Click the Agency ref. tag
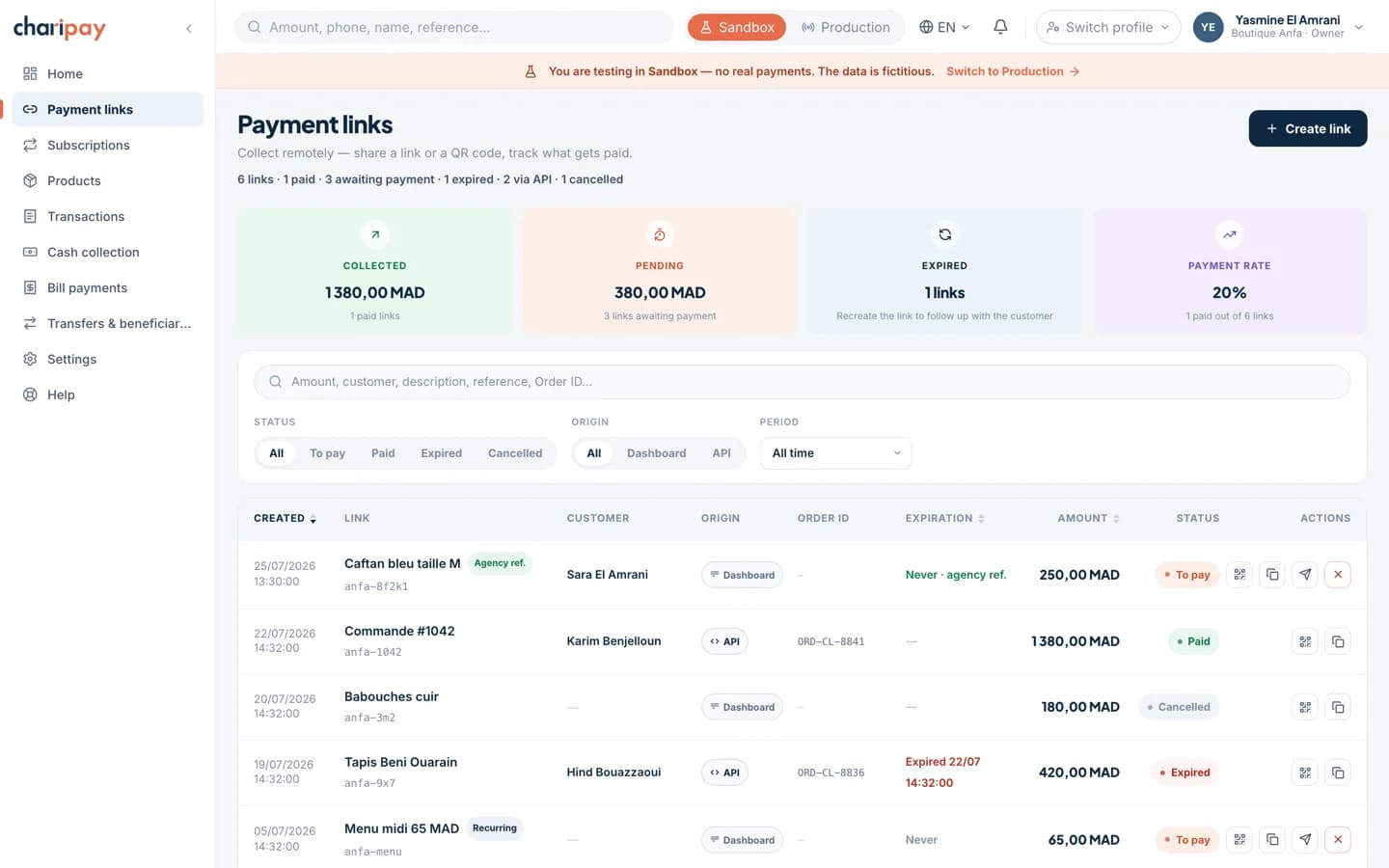Screen dimensions: 1389x868 500,563
